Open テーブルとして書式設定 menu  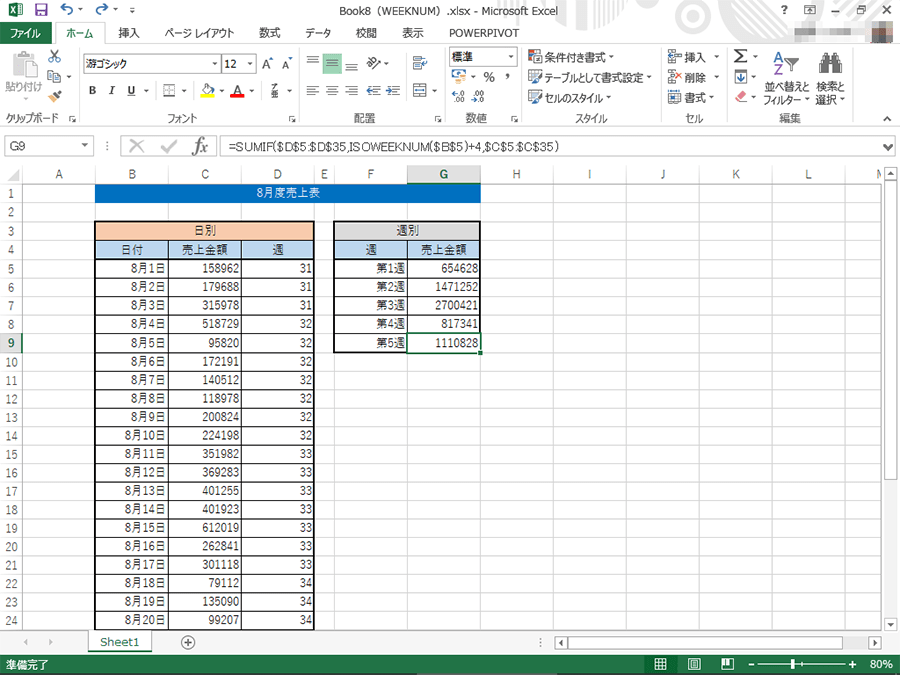[591, 77]
